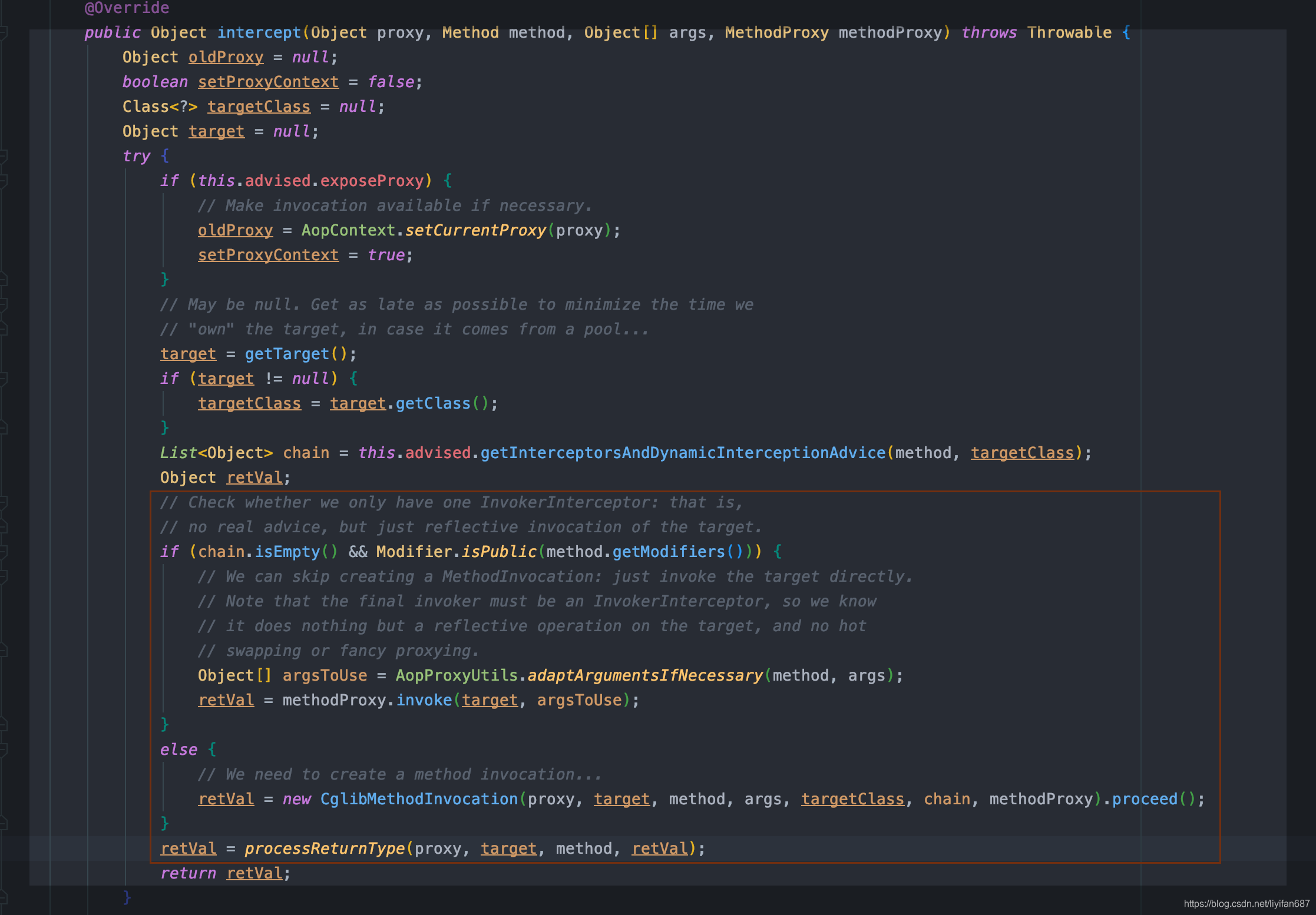Open the blog.csdn.net watermark link
The height and width of the screenshot is (915, 1316).
tap(1246, 904)
